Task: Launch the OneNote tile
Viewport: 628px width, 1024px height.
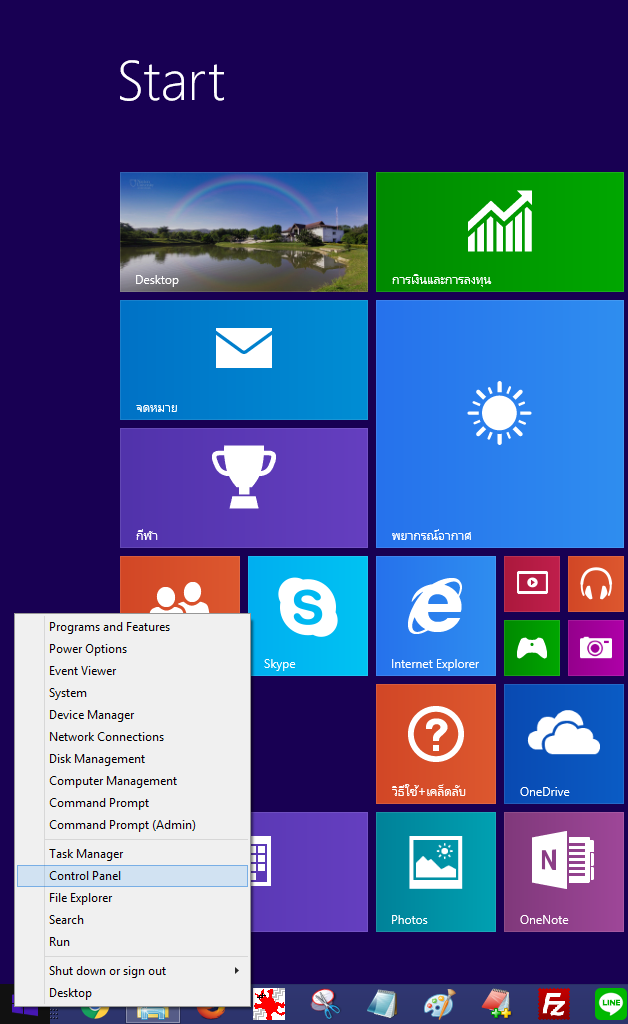Action: pos(563,872)
